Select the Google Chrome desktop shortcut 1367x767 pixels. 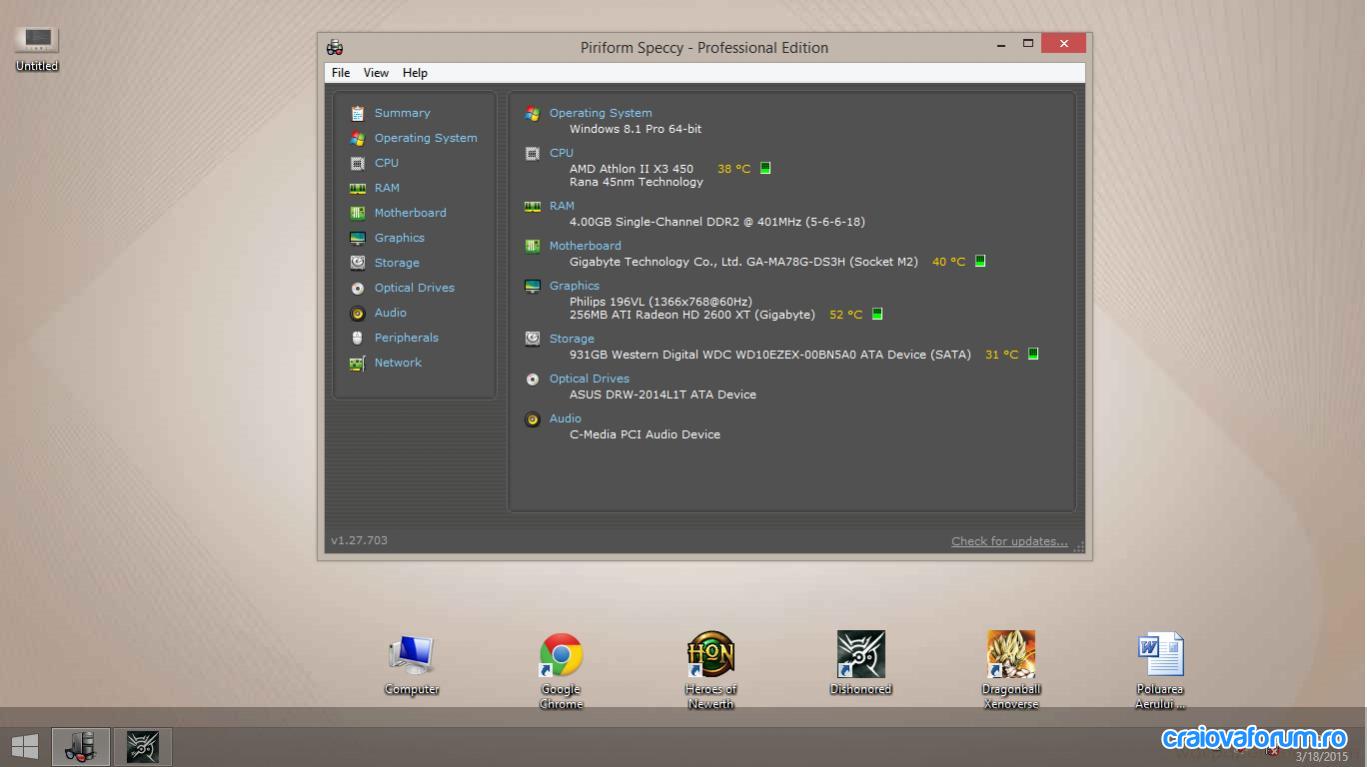tap(561, 670)
